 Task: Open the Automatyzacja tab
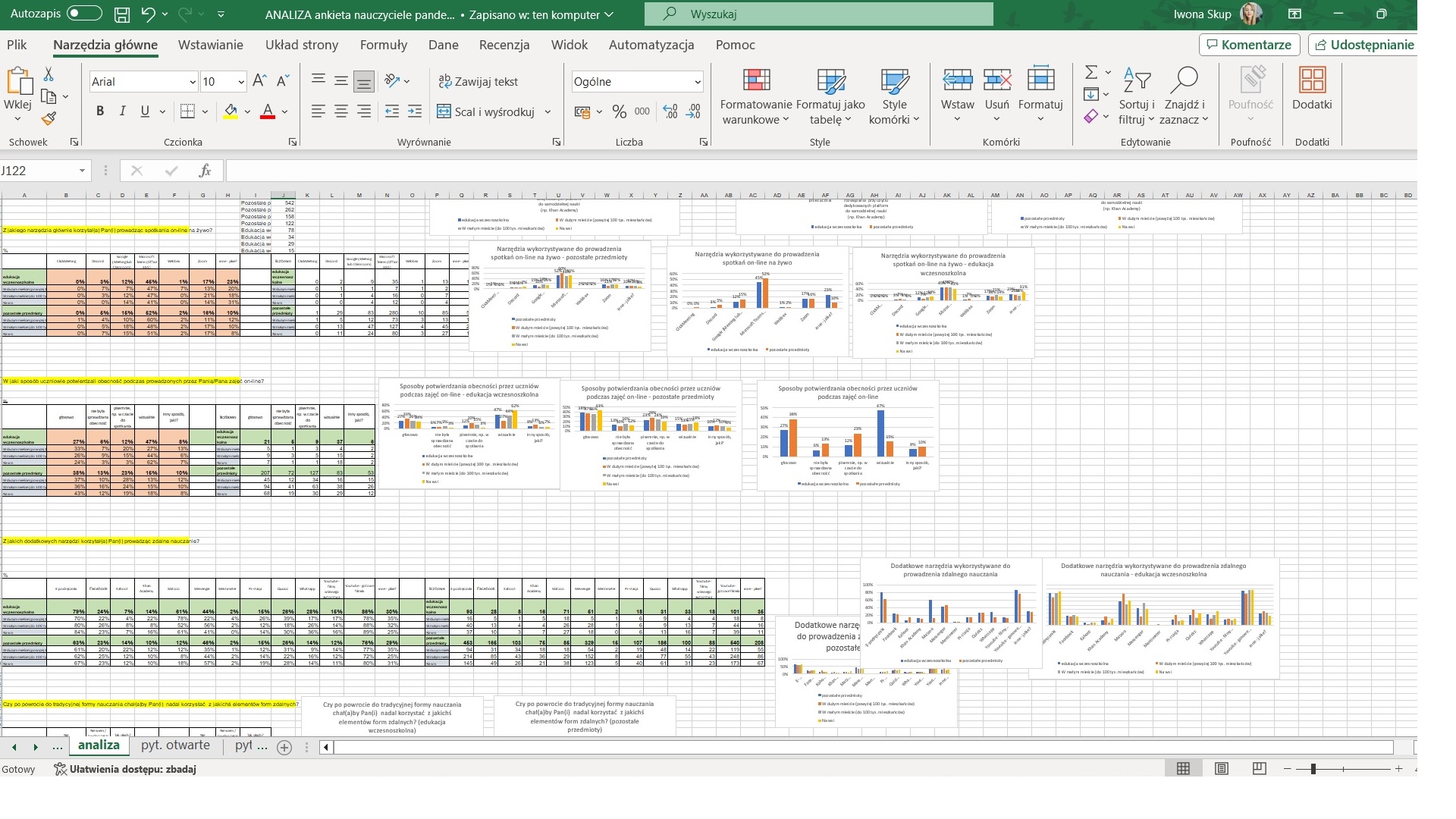(x=651, y=45)
